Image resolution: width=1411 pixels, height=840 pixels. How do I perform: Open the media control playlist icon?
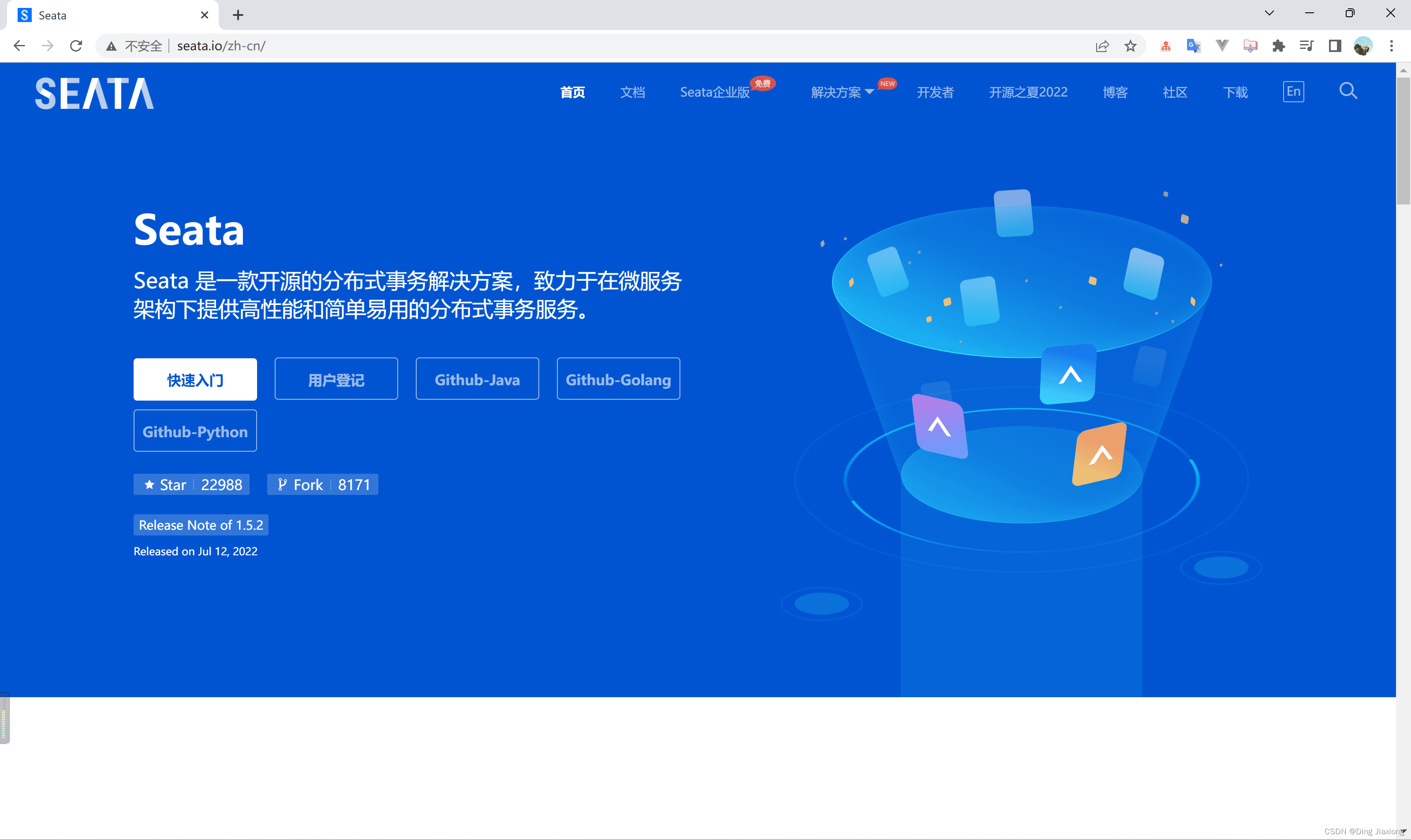pos(1306,46)
